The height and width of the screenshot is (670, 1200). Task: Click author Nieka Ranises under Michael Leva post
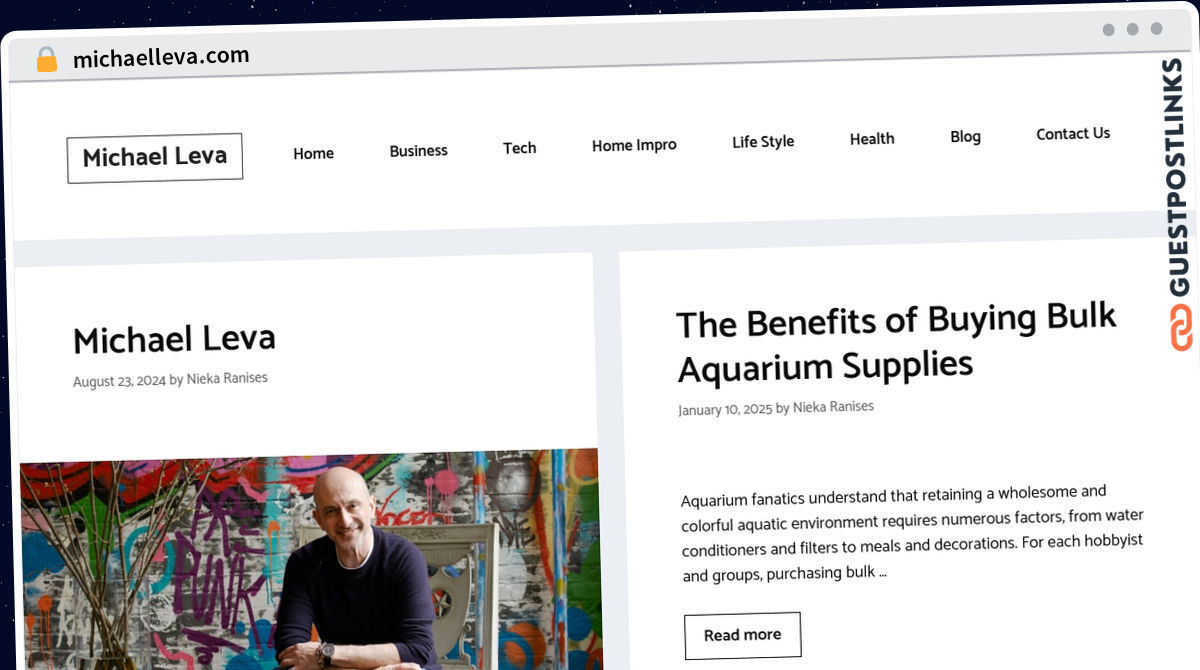click(227, 379)
